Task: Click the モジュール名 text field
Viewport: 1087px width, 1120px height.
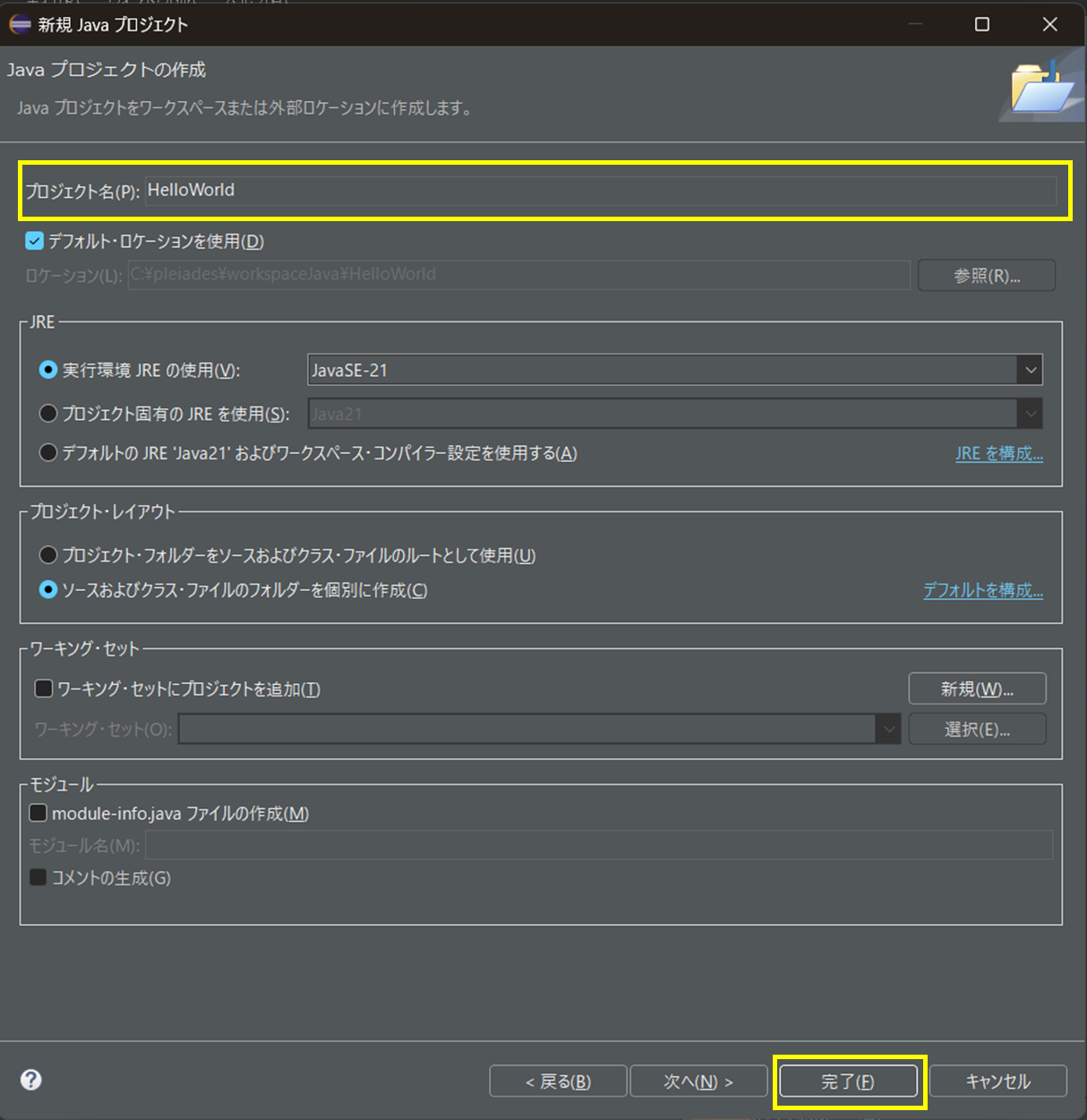Action: coord(599,844)
